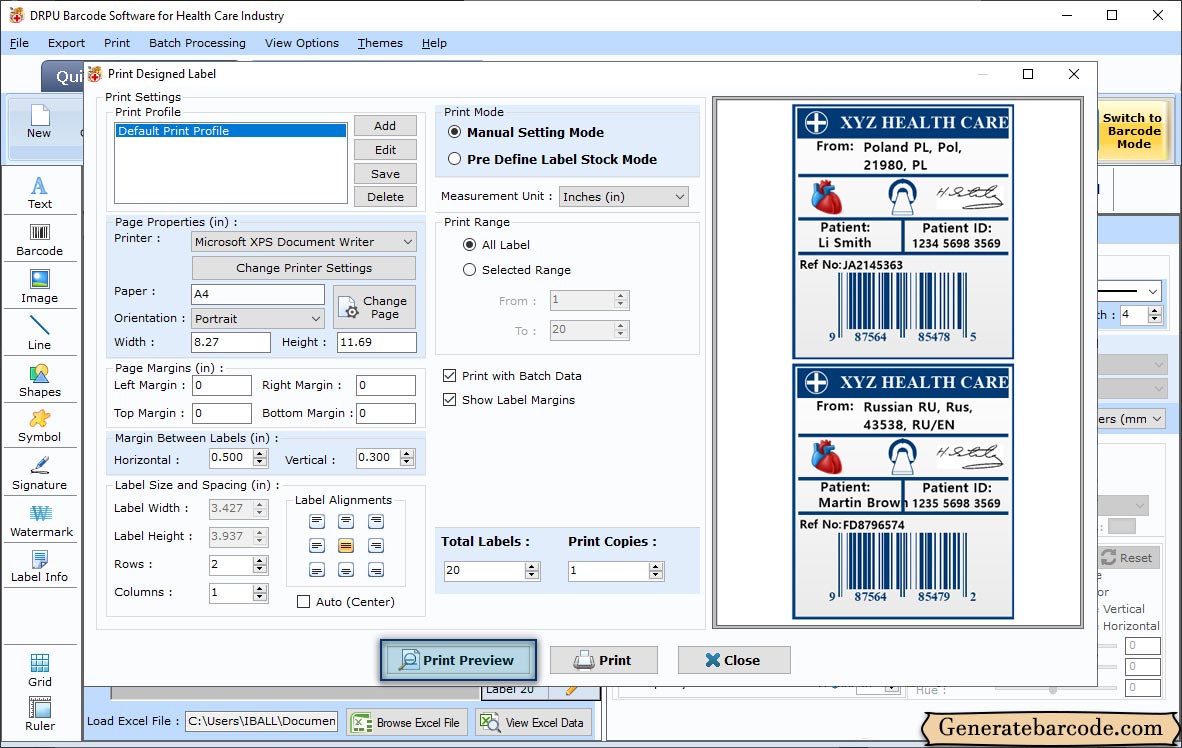Choose the Image tool in sidebar
1182x748 pixels.
[39, 287]
